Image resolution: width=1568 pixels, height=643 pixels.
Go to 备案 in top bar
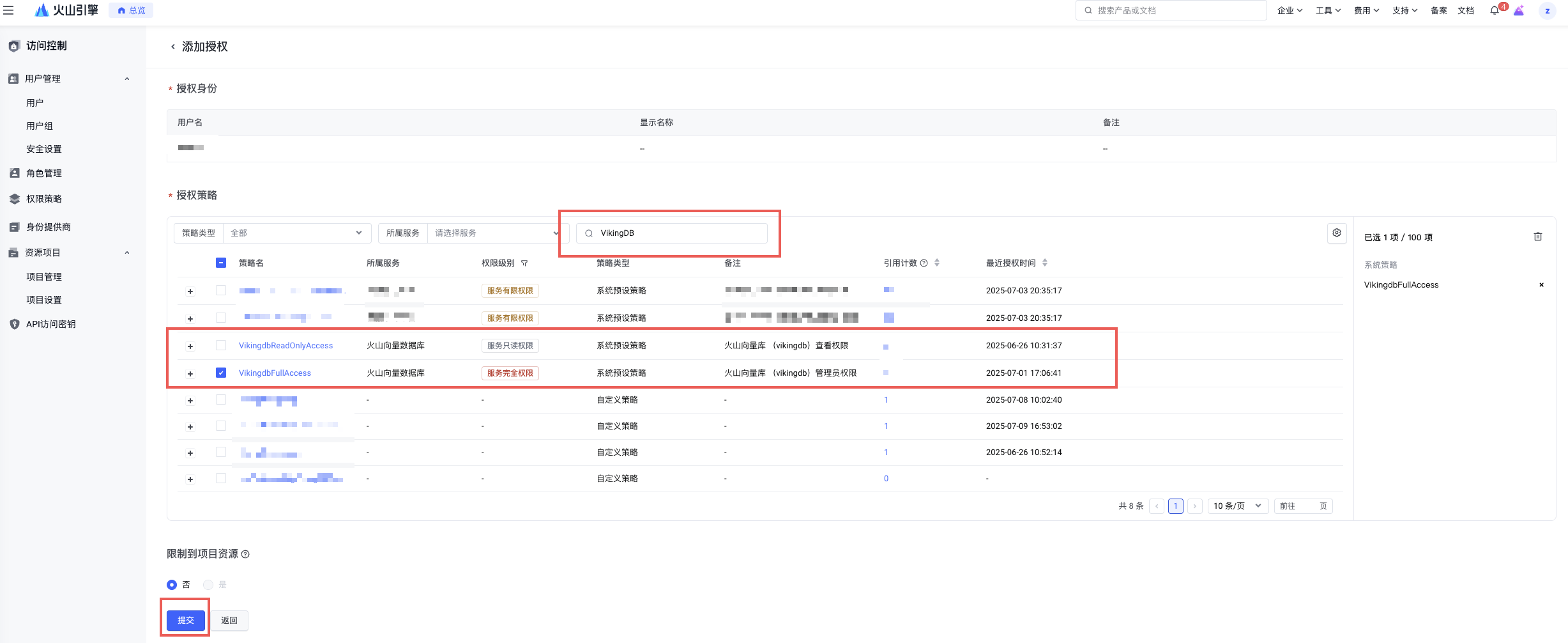pyautogui.click(x=1439, y=10)
